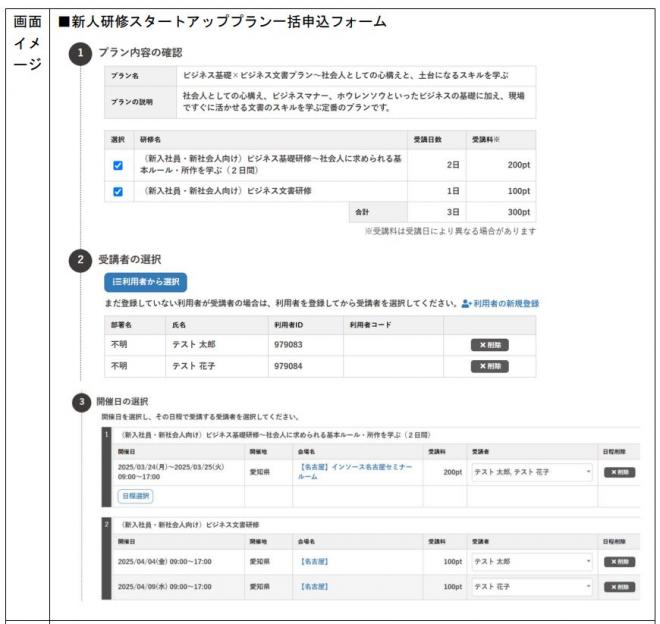Click the 利用者コード column header

point(393,325)
